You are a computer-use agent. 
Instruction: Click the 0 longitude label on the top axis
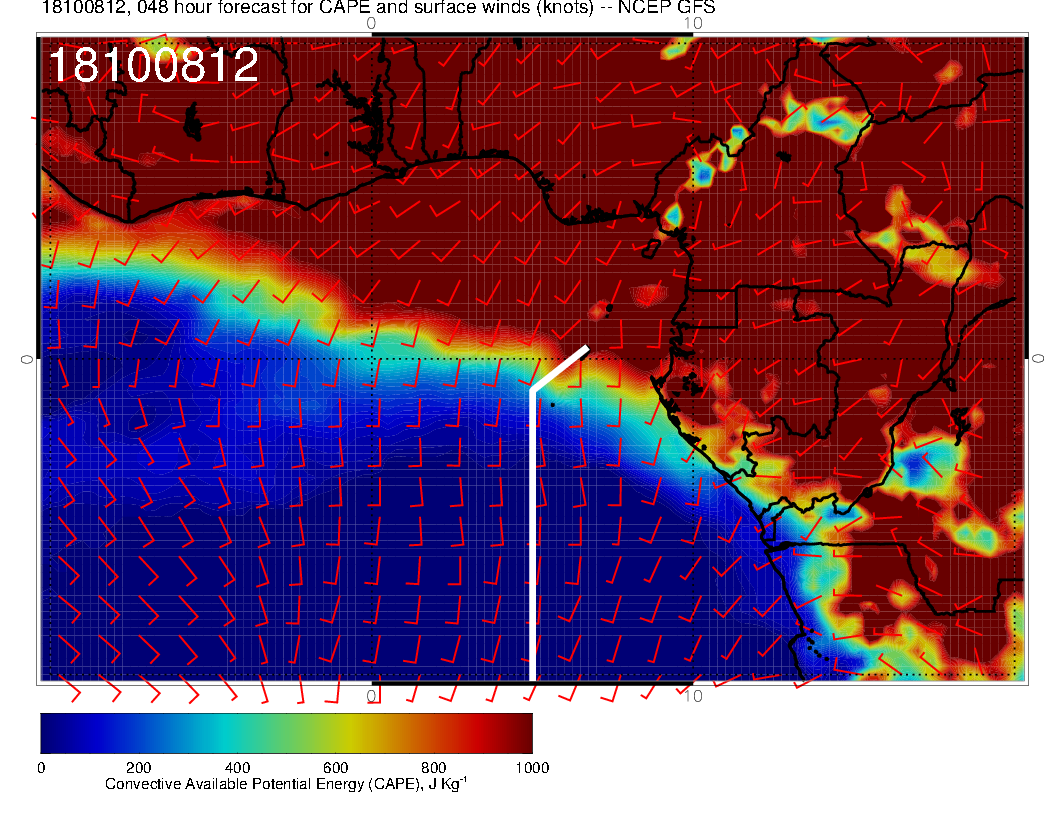(x=371, y=22)
